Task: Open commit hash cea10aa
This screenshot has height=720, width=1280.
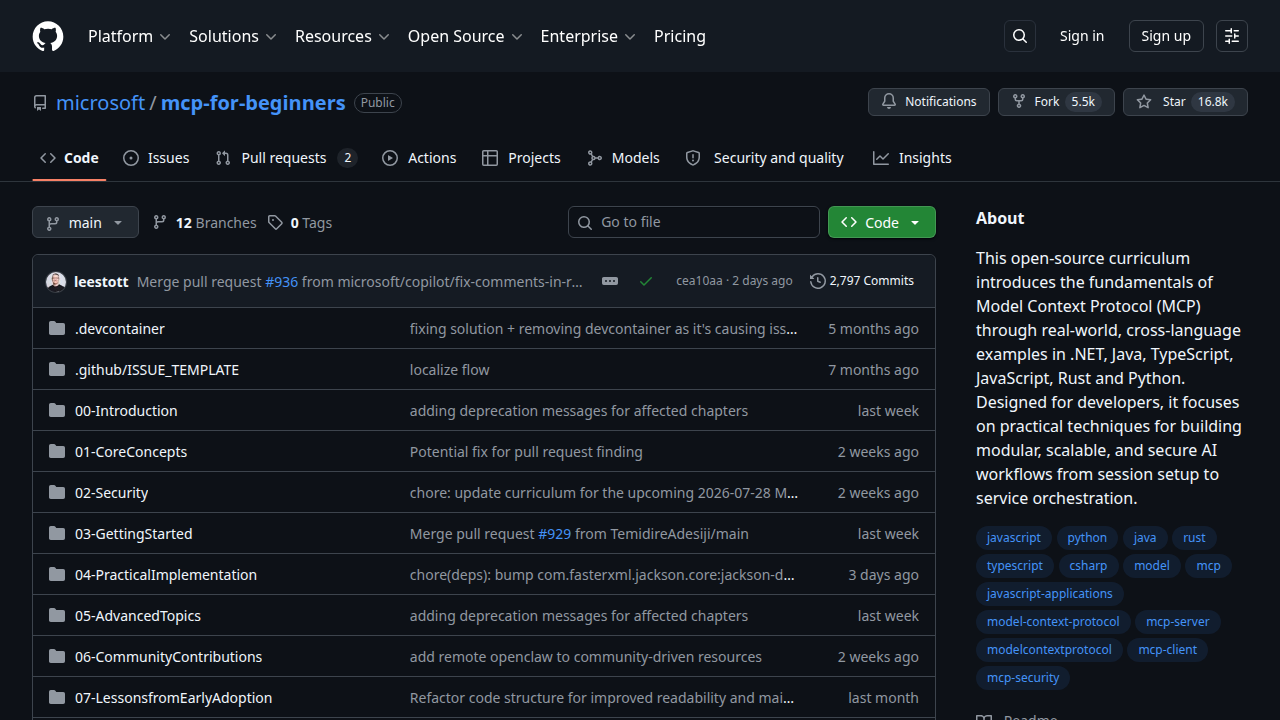Action: [x=699, y=281]
